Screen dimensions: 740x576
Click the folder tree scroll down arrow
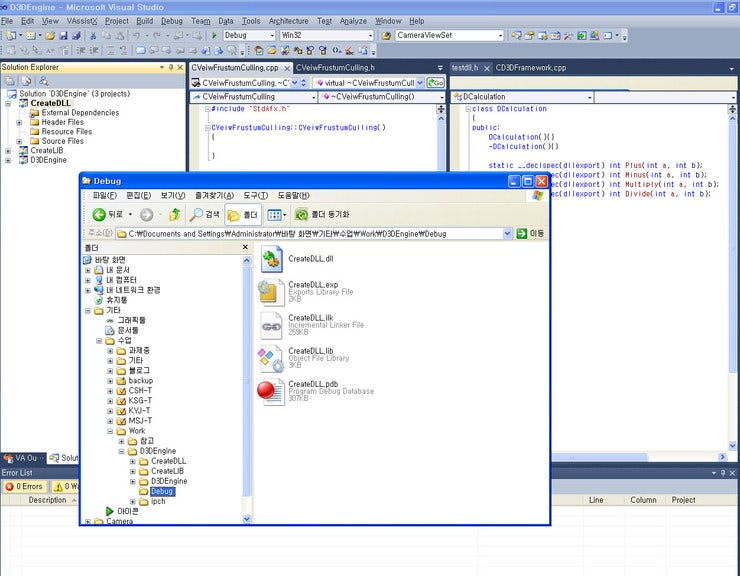(246, 519)
